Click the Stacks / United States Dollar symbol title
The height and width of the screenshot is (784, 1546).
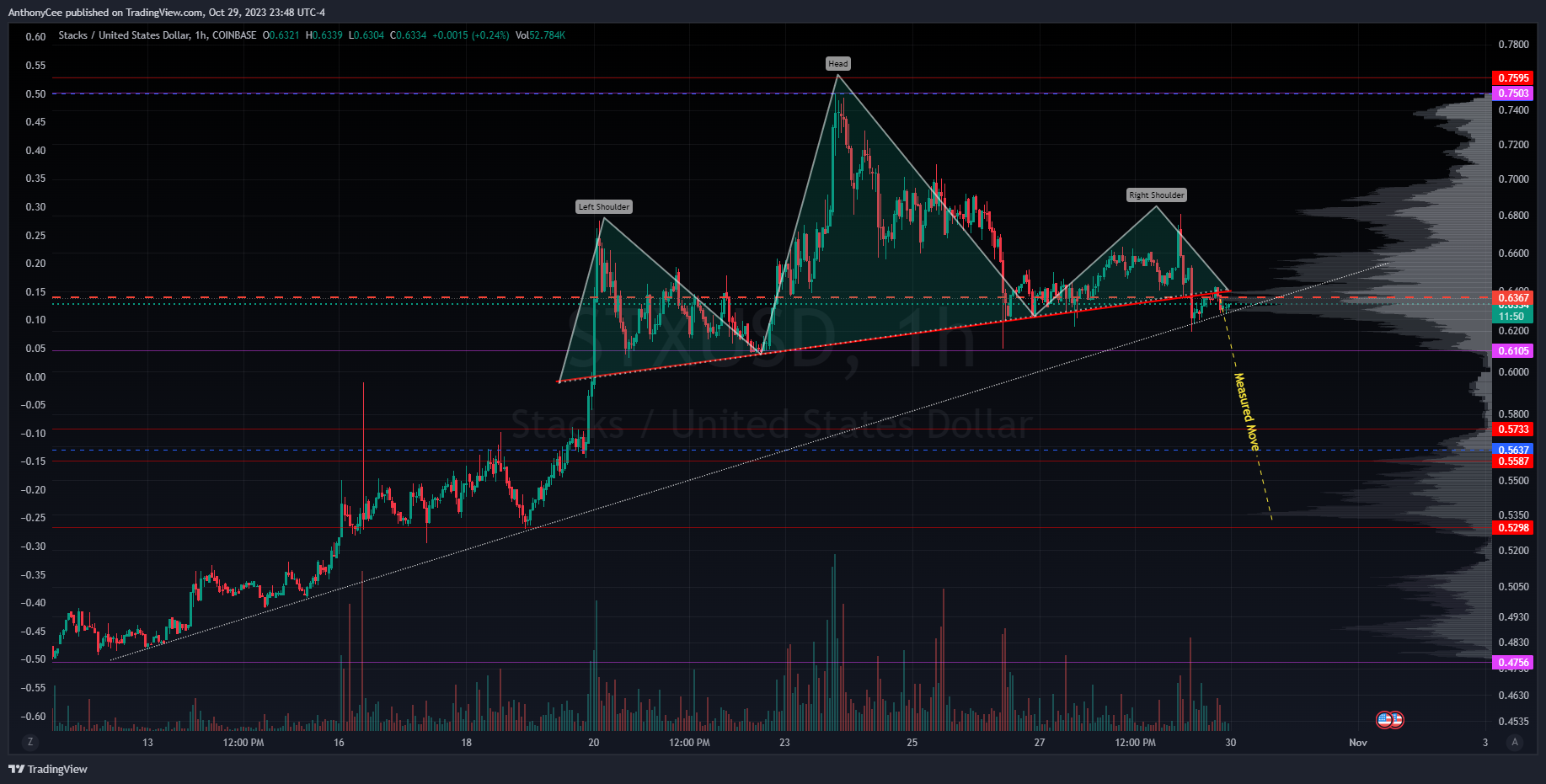[x=124, y=35]
